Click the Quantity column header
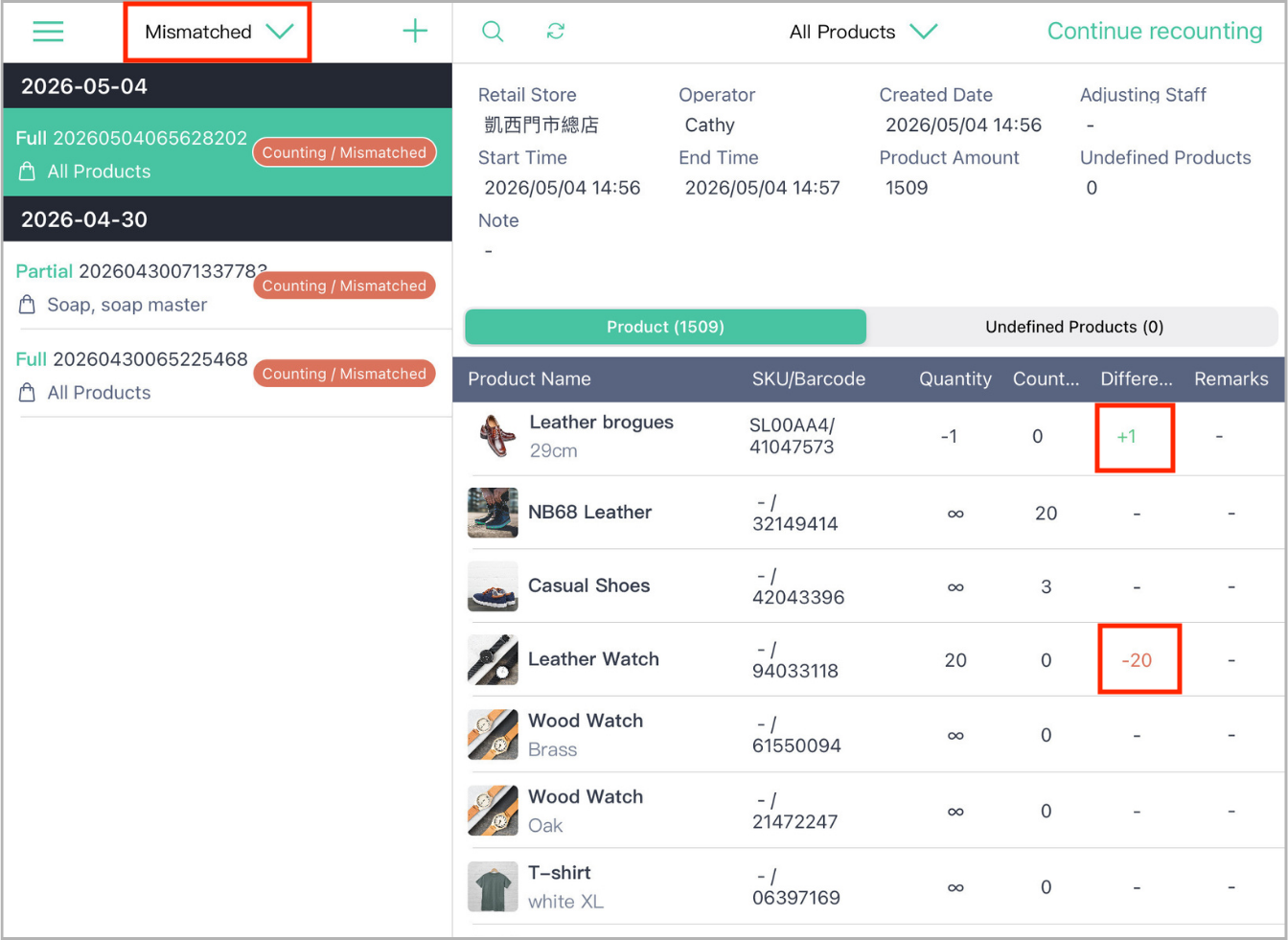The width and height of the screenshot is (1288, 940). (x=954, y=378)
